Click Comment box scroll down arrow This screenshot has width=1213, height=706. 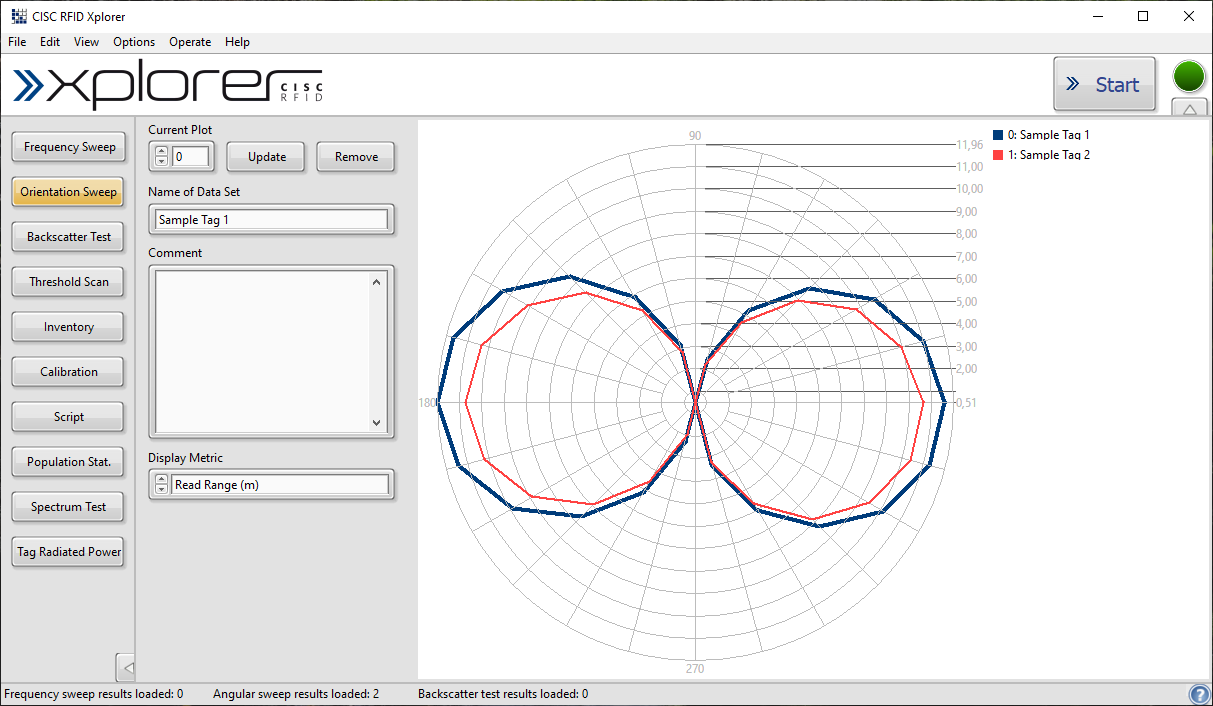377,423
